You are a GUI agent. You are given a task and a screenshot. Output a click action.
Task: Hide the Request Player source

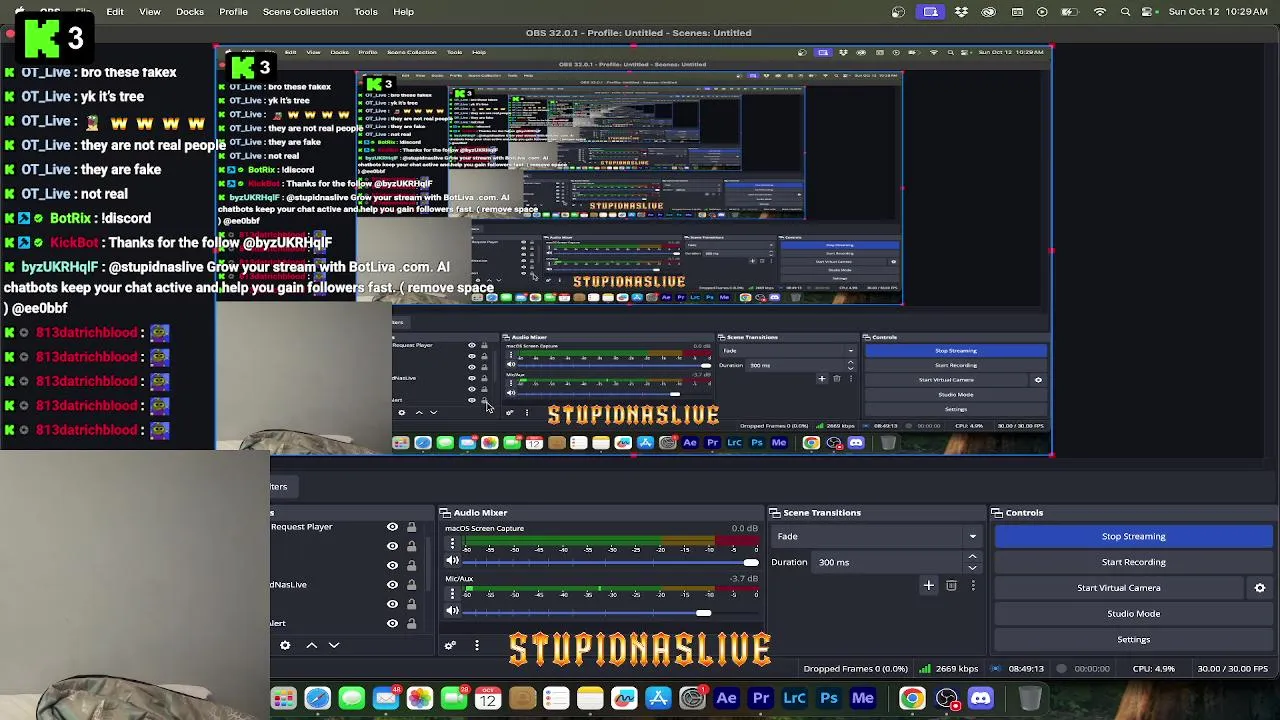coord(392,527)
